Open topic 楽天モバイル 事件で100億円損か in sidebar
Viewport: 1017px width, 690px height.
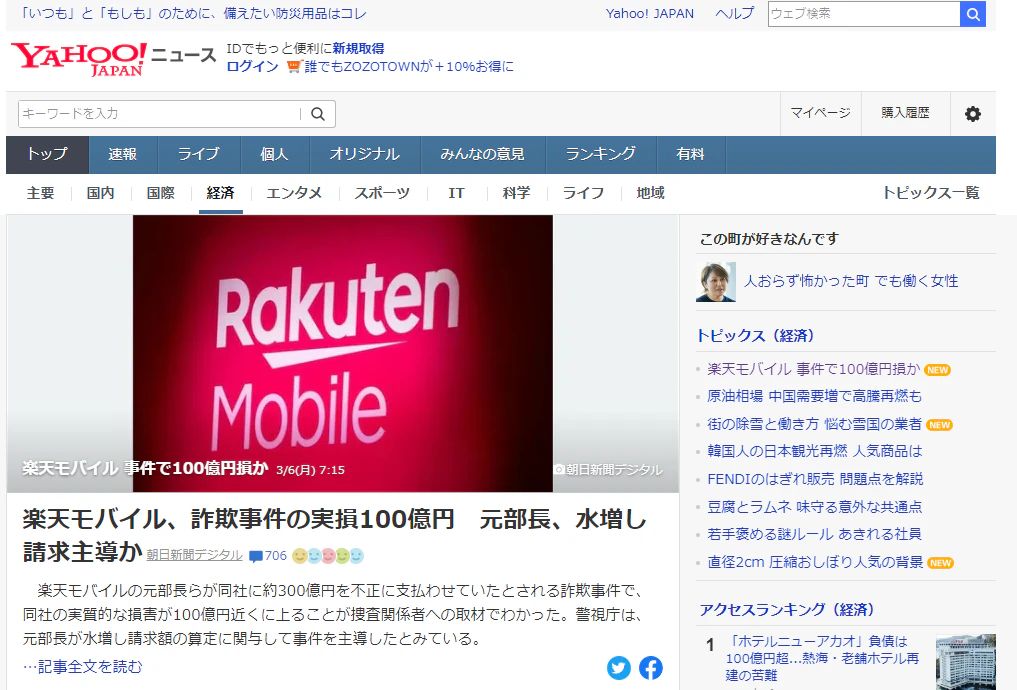(x=813, y=369)
